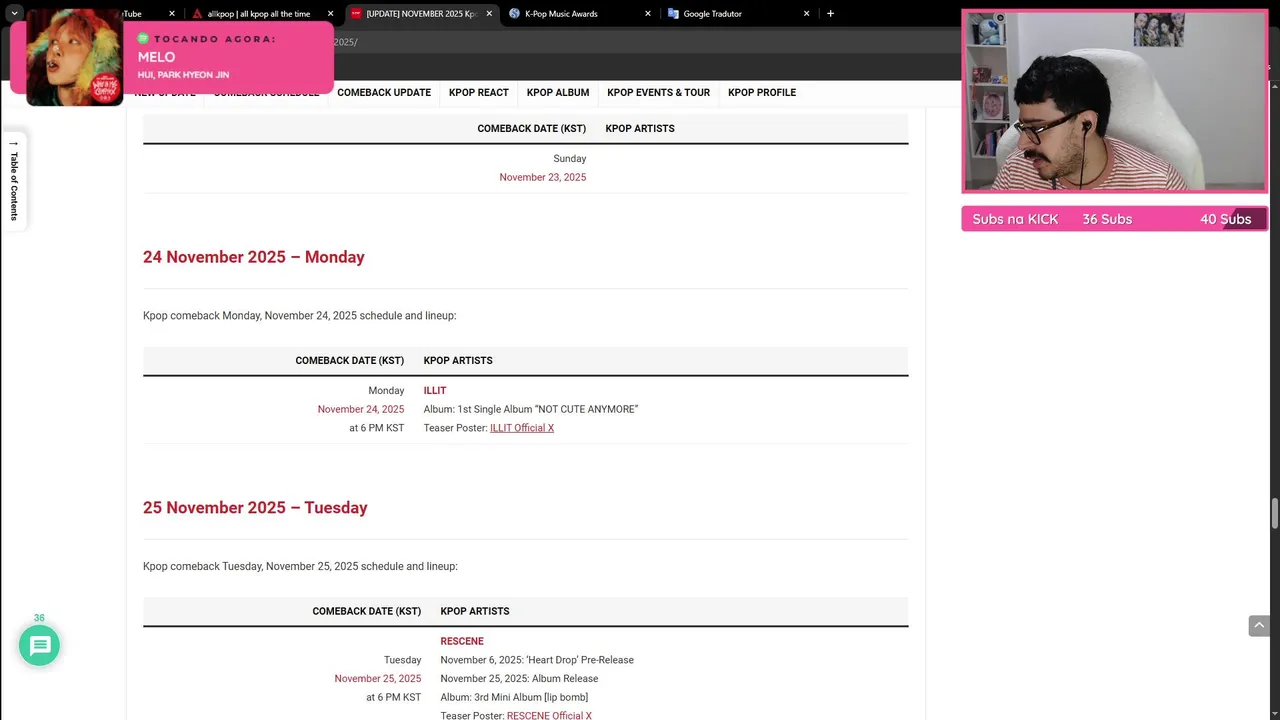Click the Subs na KICK progress bar

point(1115,219)
